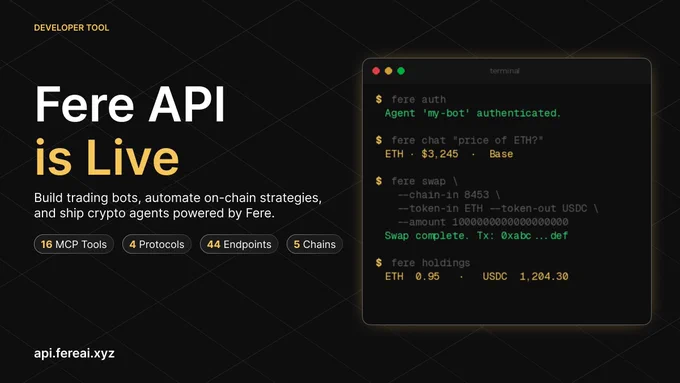Click the yellow minimize dot on terminal

pos(389,71)
